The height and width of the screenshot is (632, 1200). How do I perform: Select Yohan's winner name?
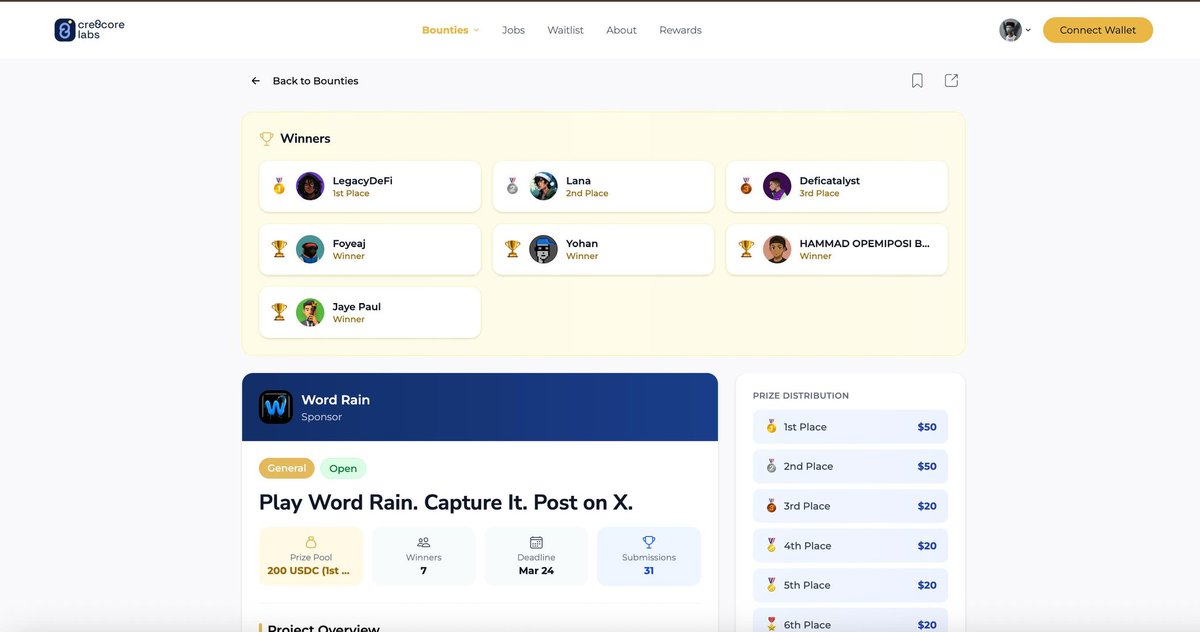tap(582, 243)
